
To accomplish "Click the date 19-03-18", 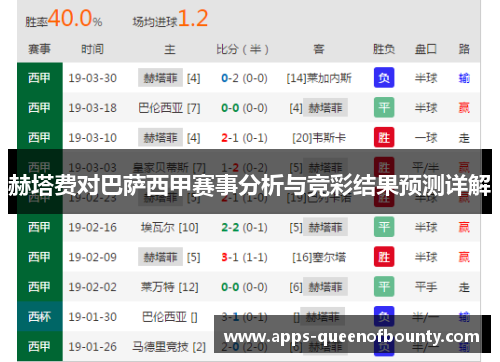I will (x=93, y=108).
